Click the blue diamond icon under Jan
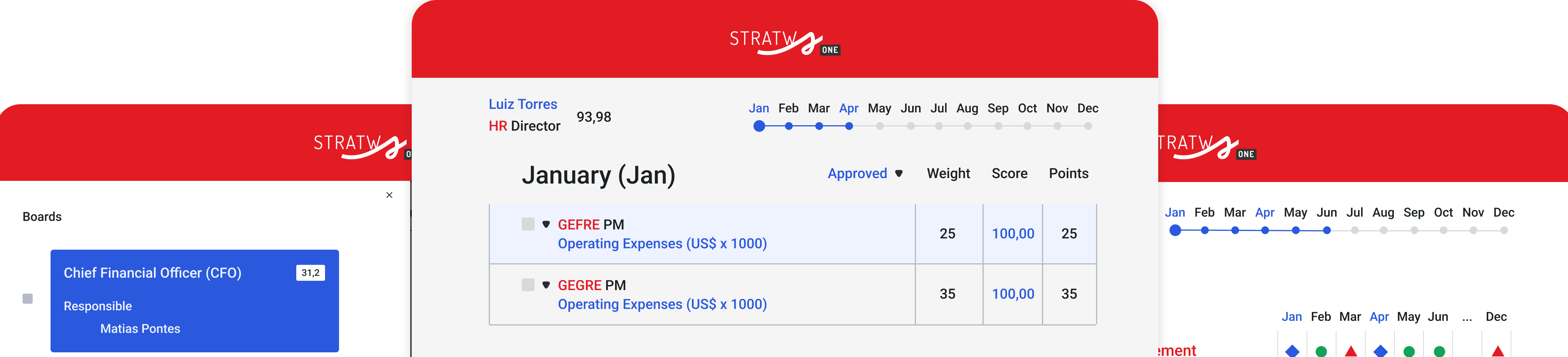1568x357 pixels. (1292, 350)
